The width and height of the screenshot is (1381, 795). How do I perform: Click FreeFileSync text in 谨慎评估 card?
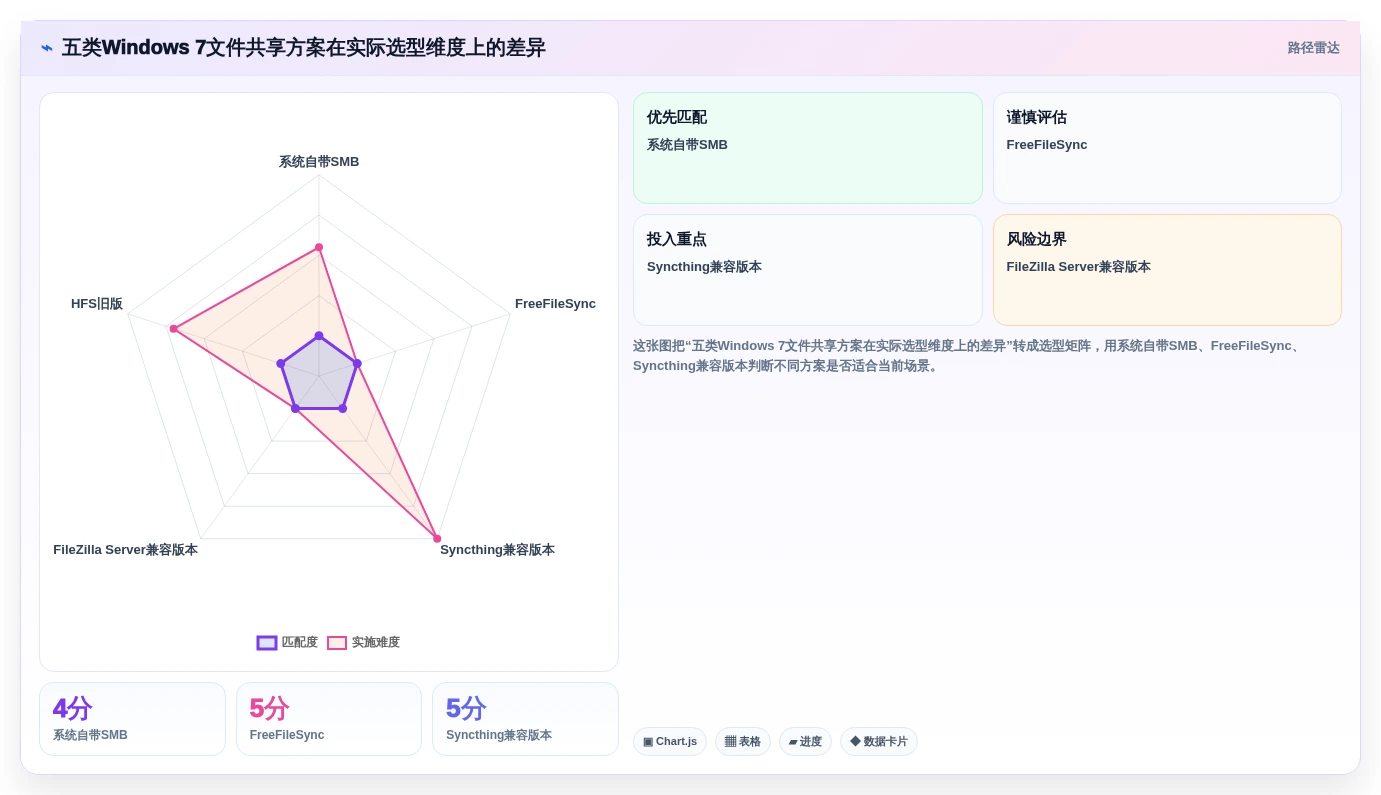click(1046, 145)
